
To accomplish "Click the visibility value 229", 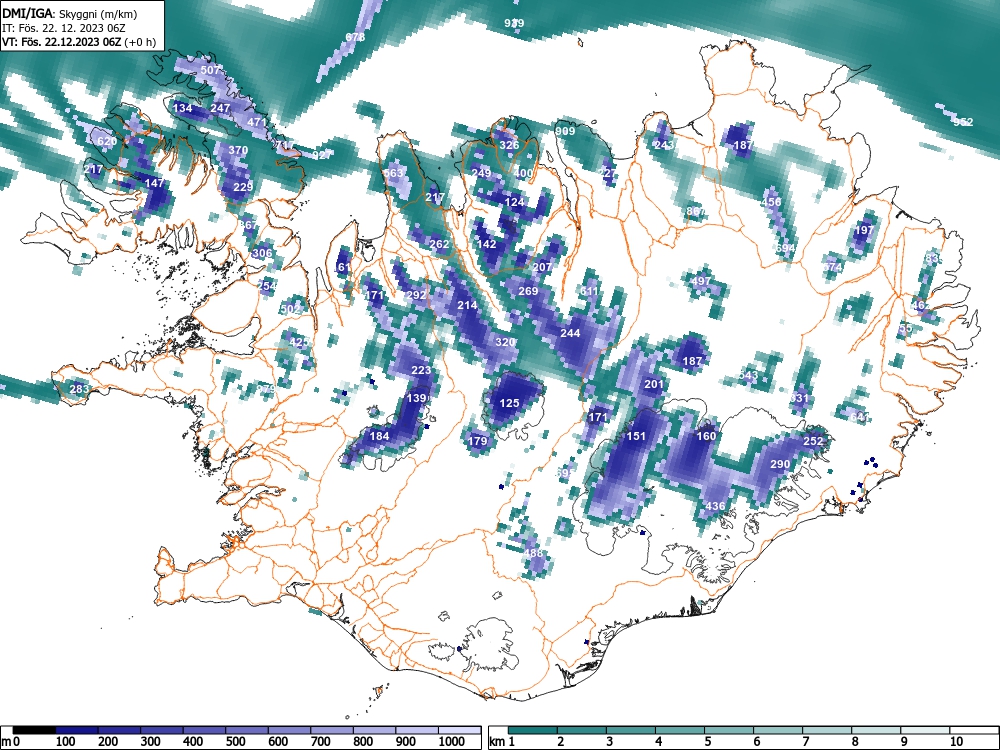I will pos(243,187).
